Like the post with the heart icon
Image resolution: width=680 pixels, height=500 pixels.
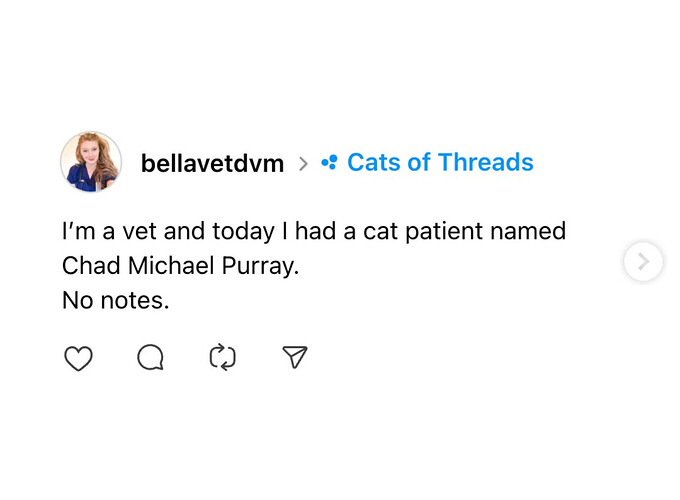pyautogui.click(x=78, y=357)
